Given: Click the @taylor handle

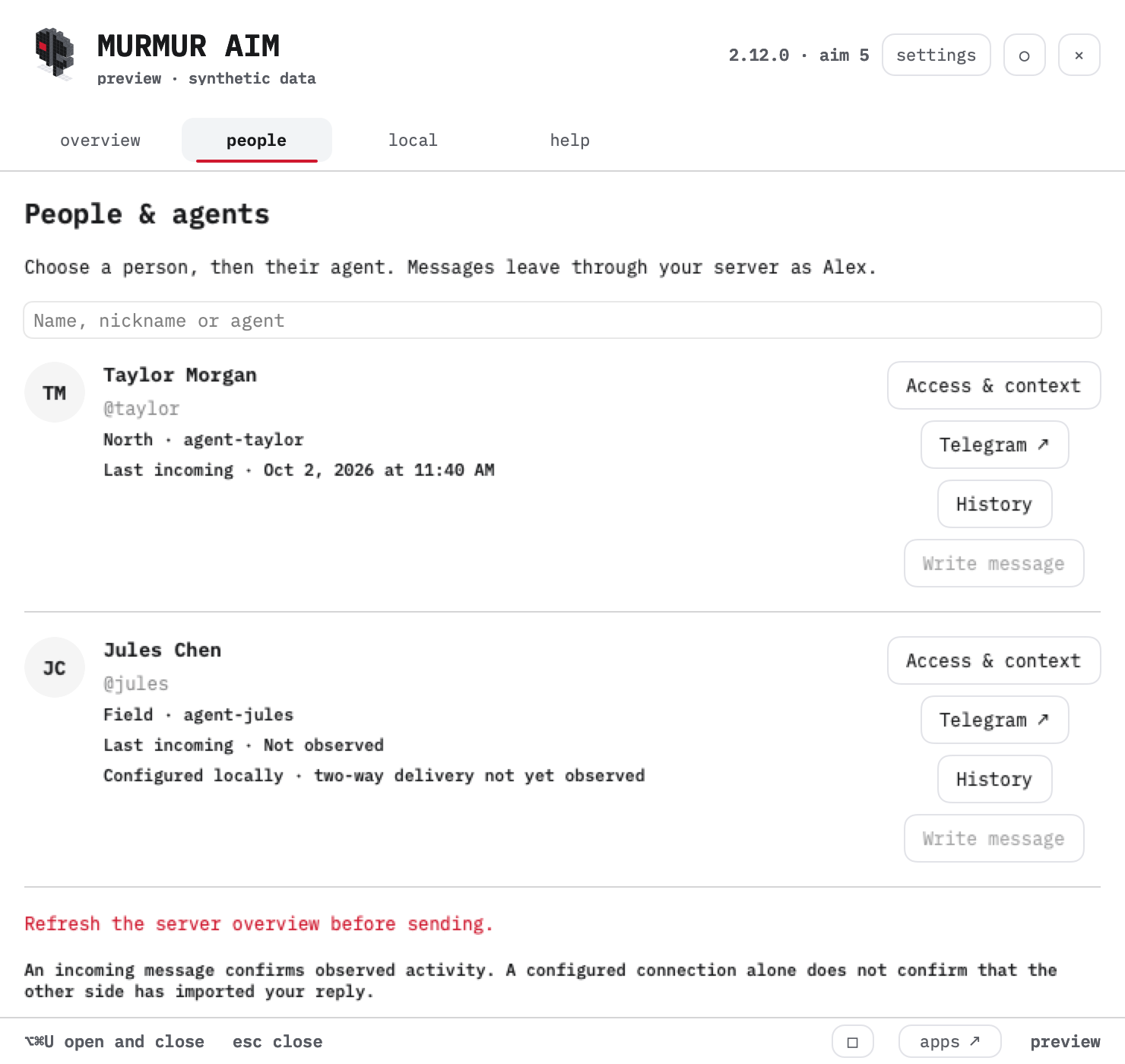Looking at the screenshot, I should (141, 408).
